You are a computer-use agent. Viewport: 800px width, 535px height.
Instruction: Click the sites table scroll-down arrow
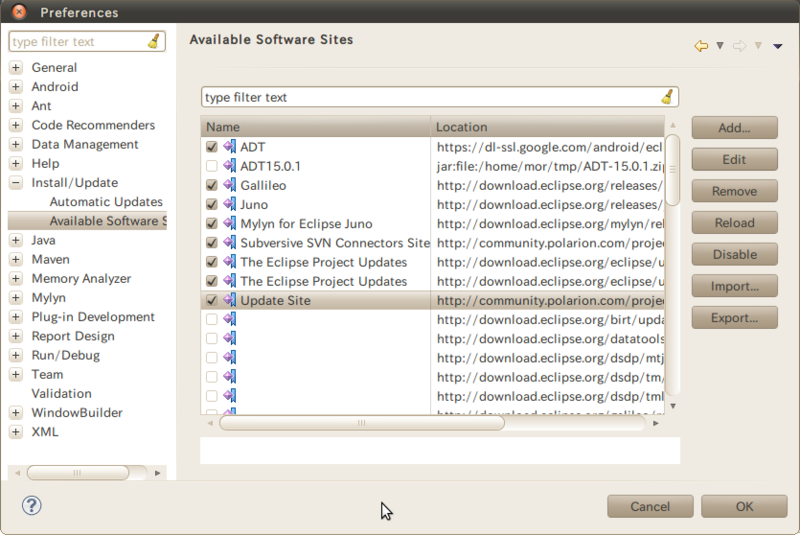click(673, 406)
